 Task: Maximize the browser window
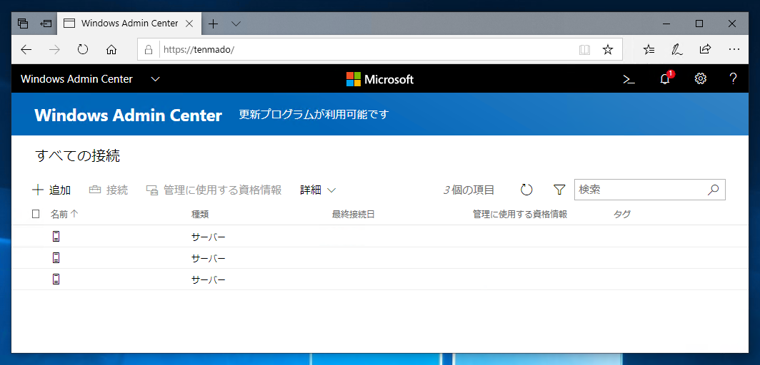[699, 23]
